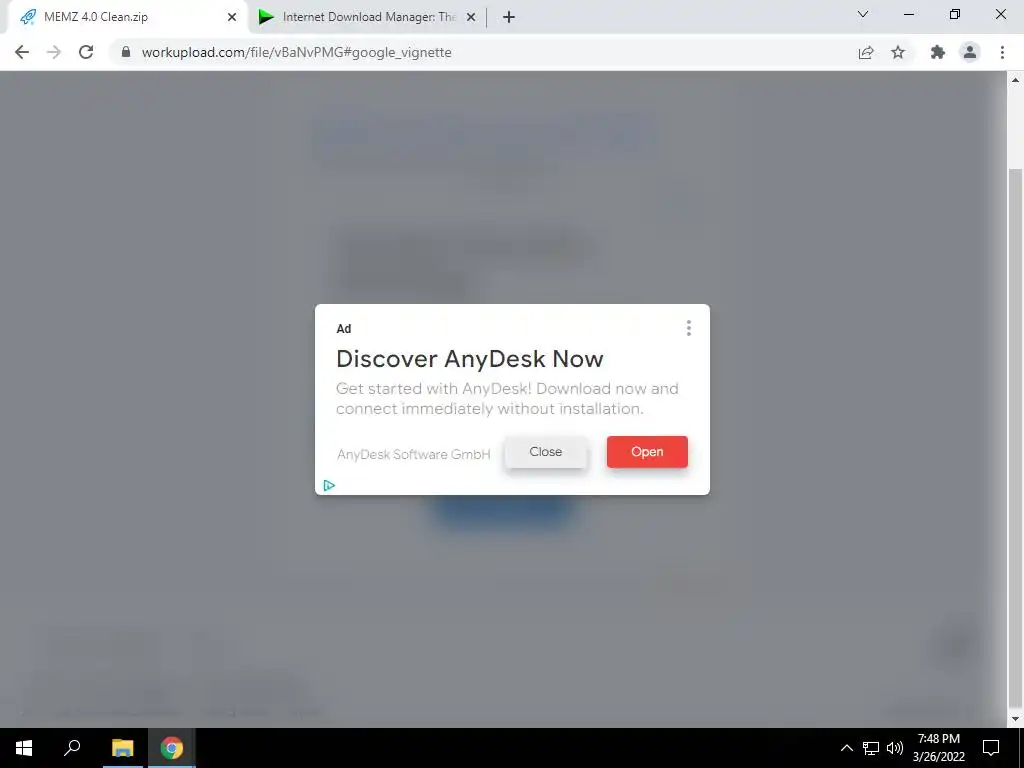Reload the workupload page
Viewport: 1024px width, 768px height.
pos(86,52)
